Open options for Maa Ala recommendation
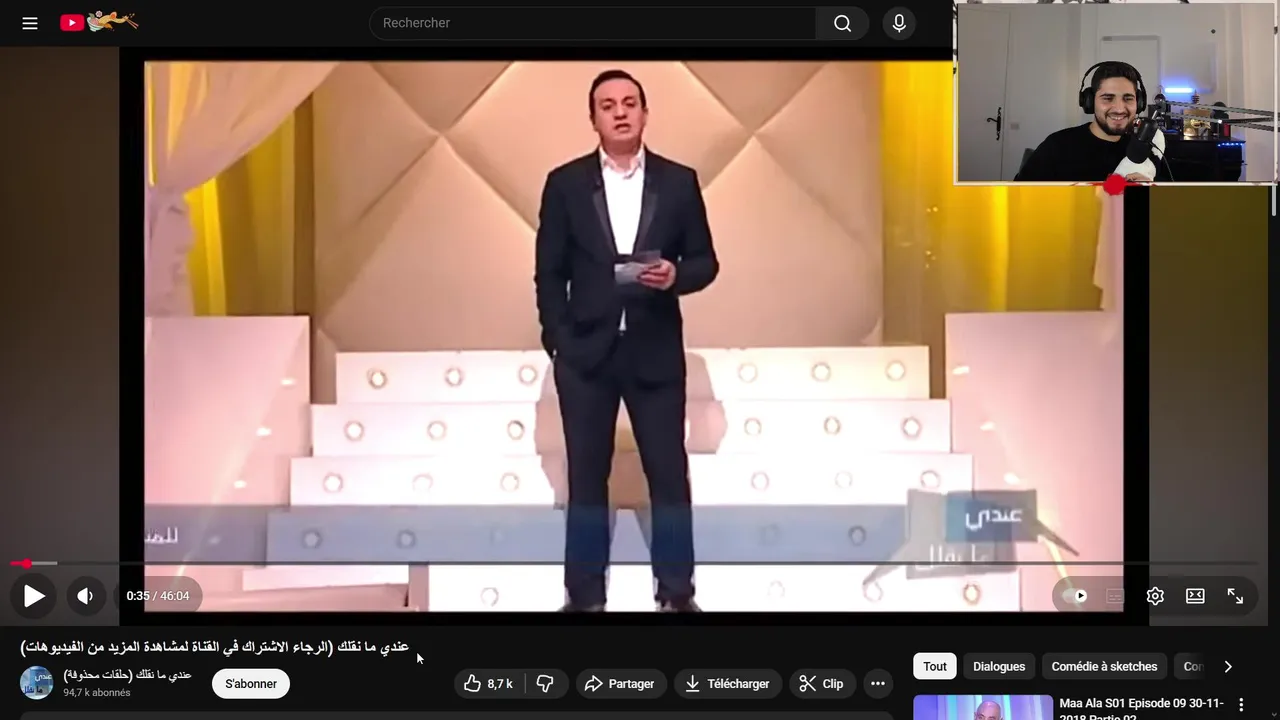 (x=1241, y=706)
